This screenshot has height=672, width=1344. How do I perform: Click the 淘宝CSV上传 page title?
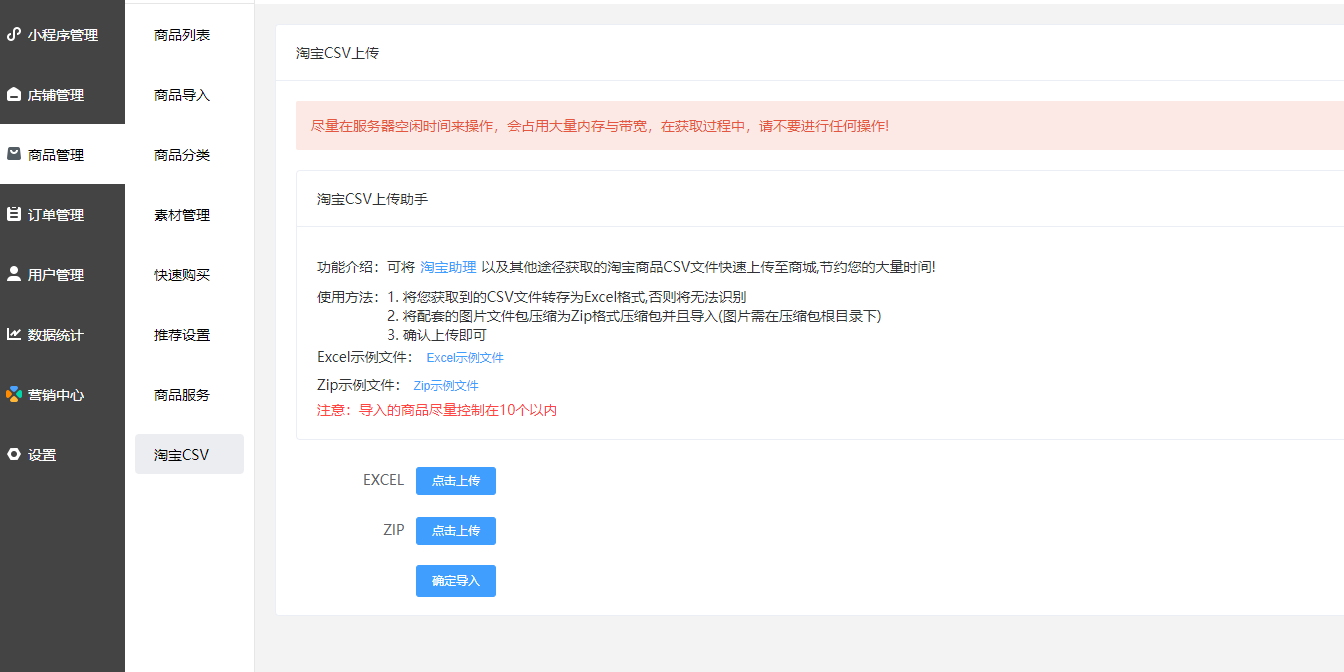click(337, 53)
